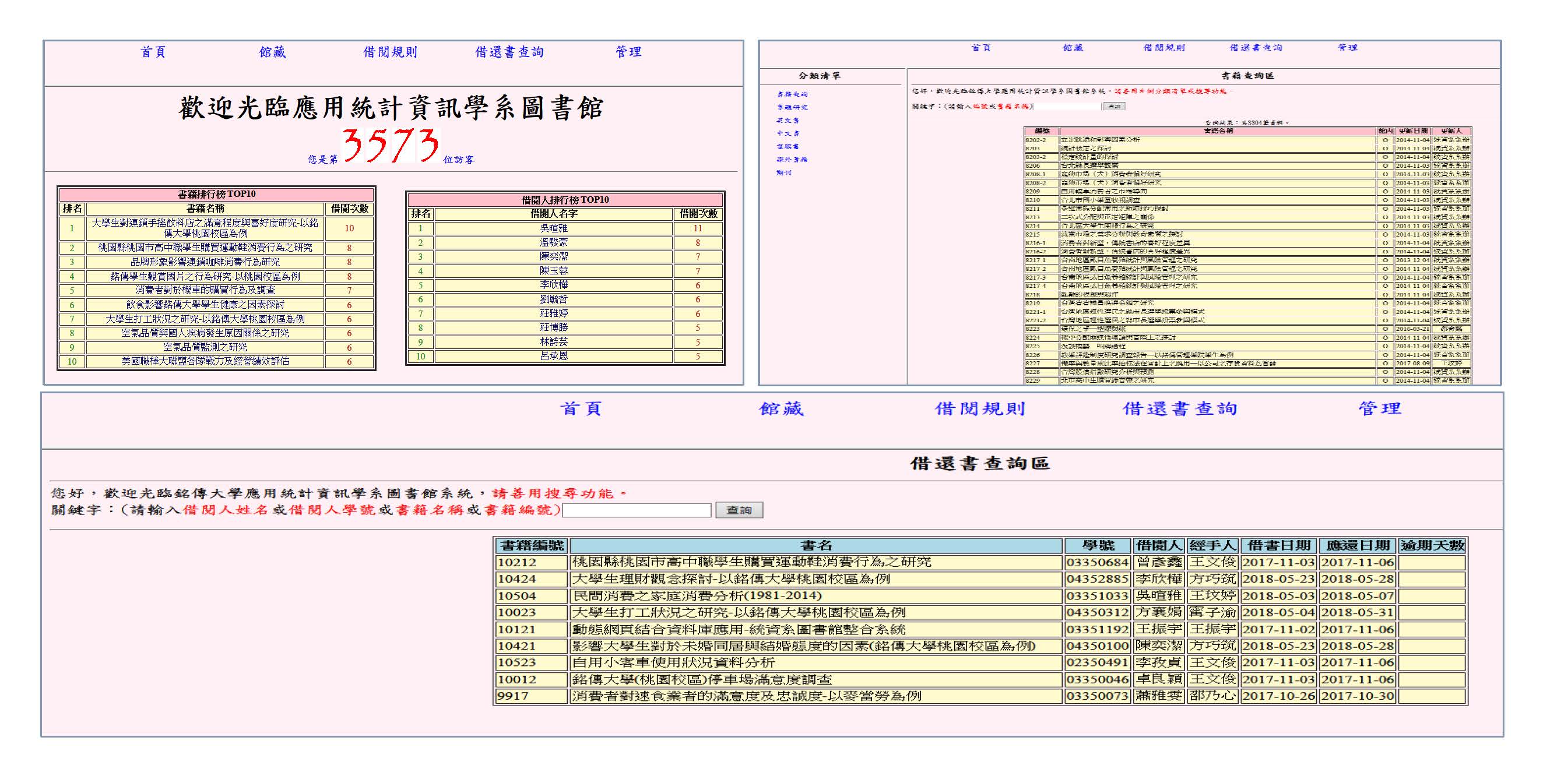Select 專題研究 in the 分類清單 sidebar
Viewport: 1568px width, 776px height.
tap(792, 108)
